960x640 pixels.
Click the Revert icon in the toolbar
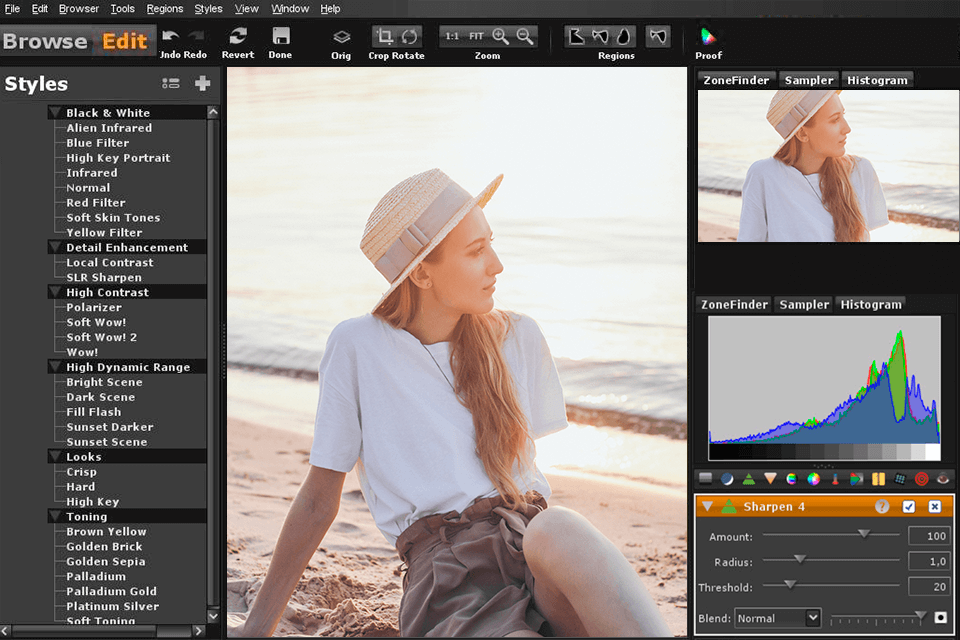click(238, 37)
